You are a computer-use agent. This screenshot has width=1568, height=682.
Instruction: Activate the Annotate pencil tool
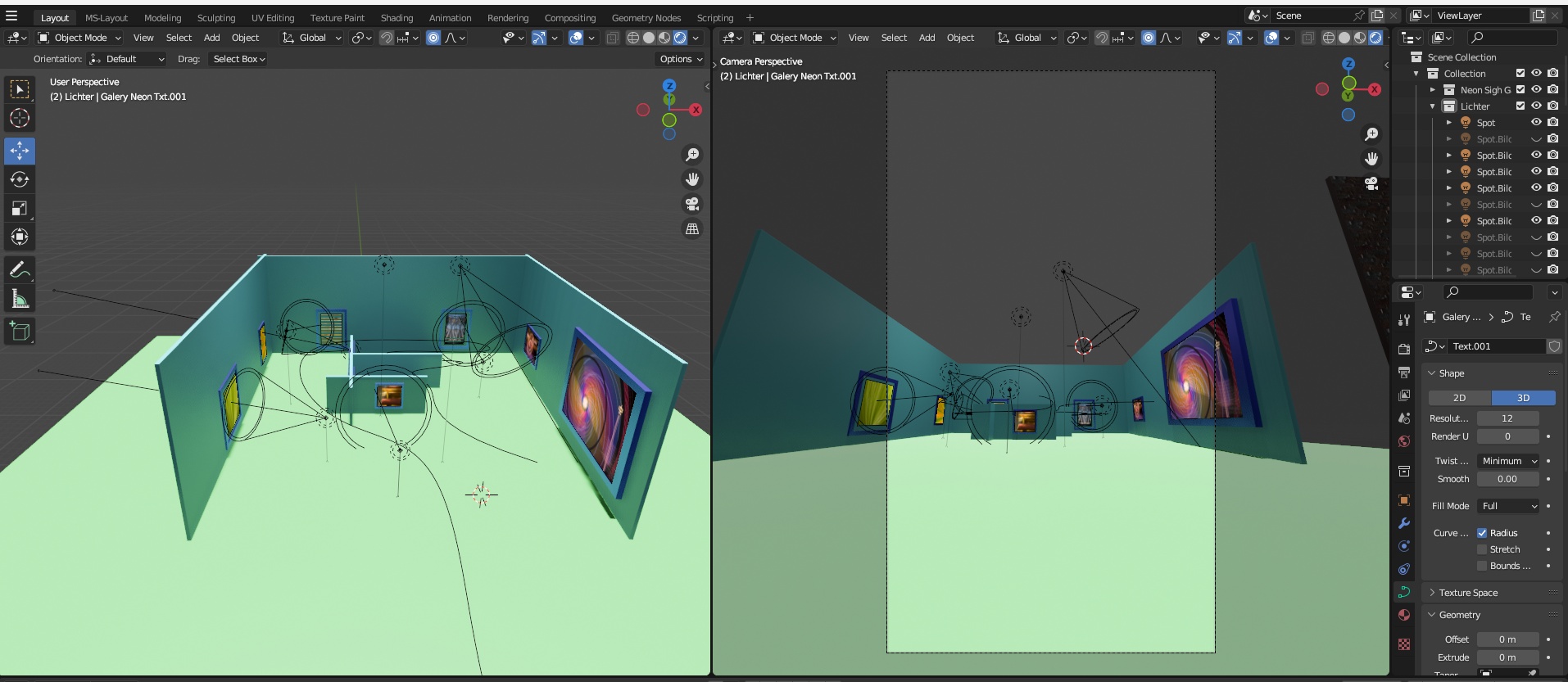[20, 269]
